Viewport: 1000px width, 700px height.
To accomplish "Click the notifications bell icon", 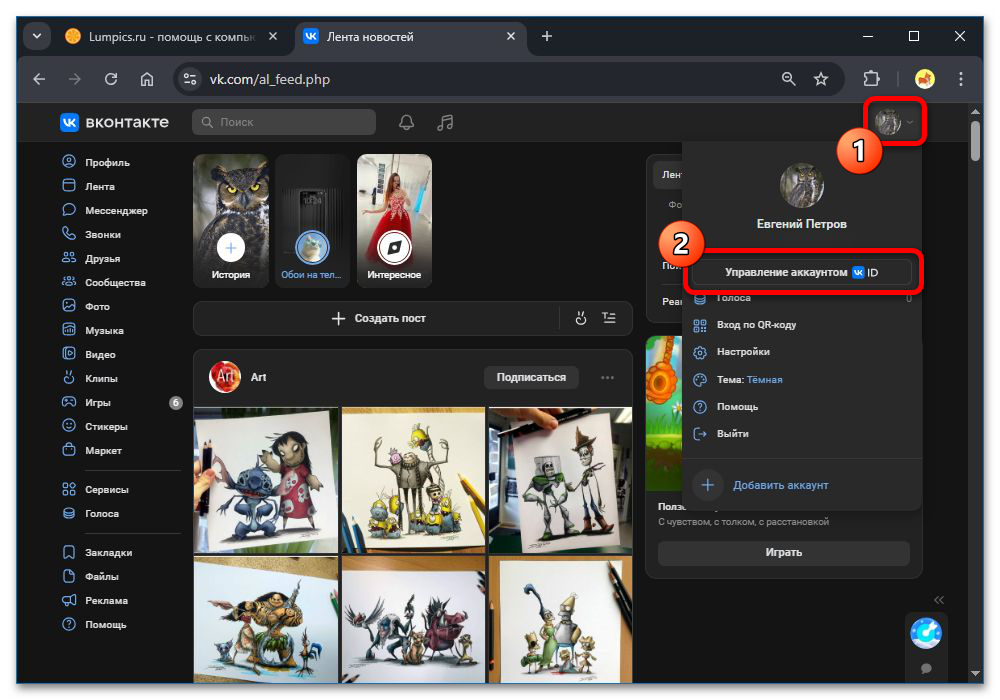I will (406, 122).
